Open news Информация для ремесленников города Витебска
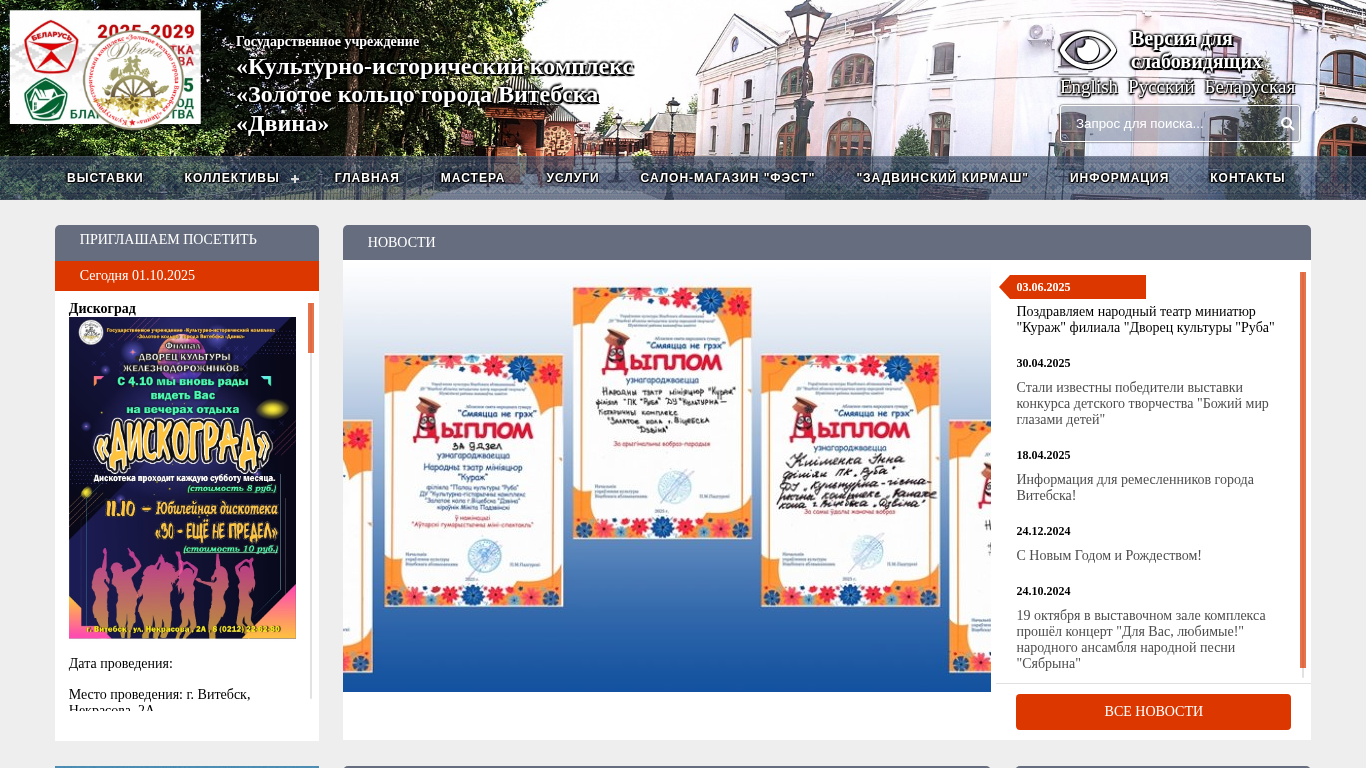Image resolution: width=1366 pixels, height=768 pixels. tap(1135, 487)
